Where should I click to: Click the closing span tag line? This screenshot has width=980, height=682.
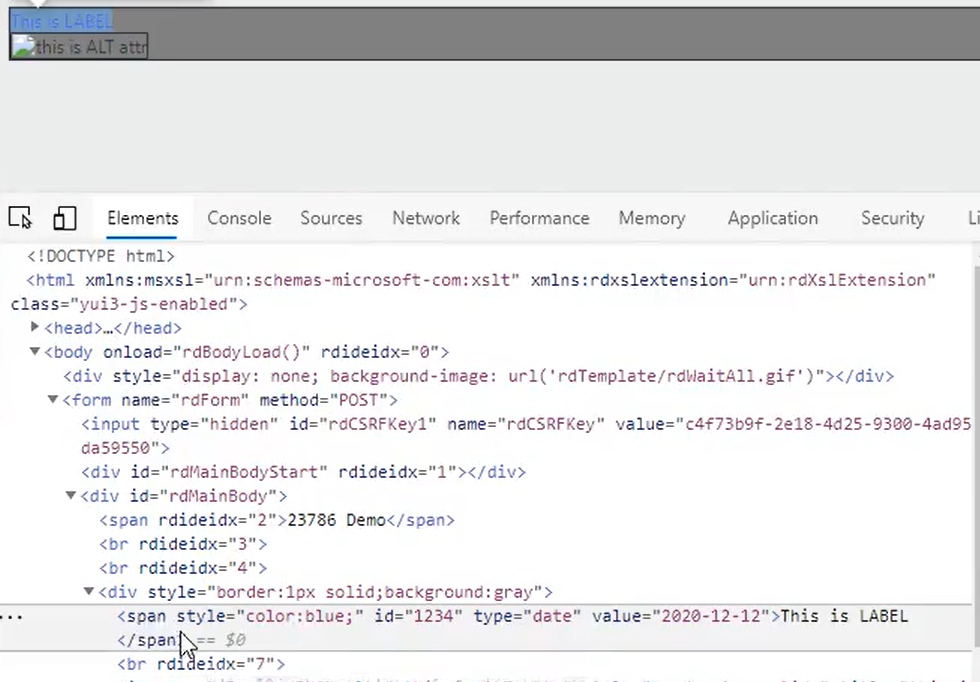point(148,640)
